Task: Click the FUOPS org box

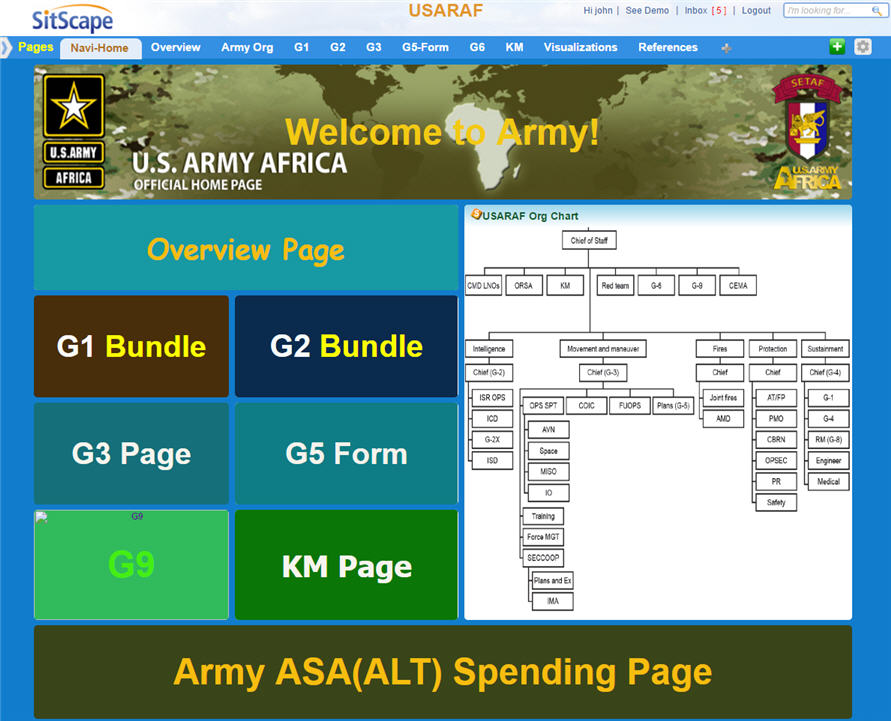Action: pos(630,406)
